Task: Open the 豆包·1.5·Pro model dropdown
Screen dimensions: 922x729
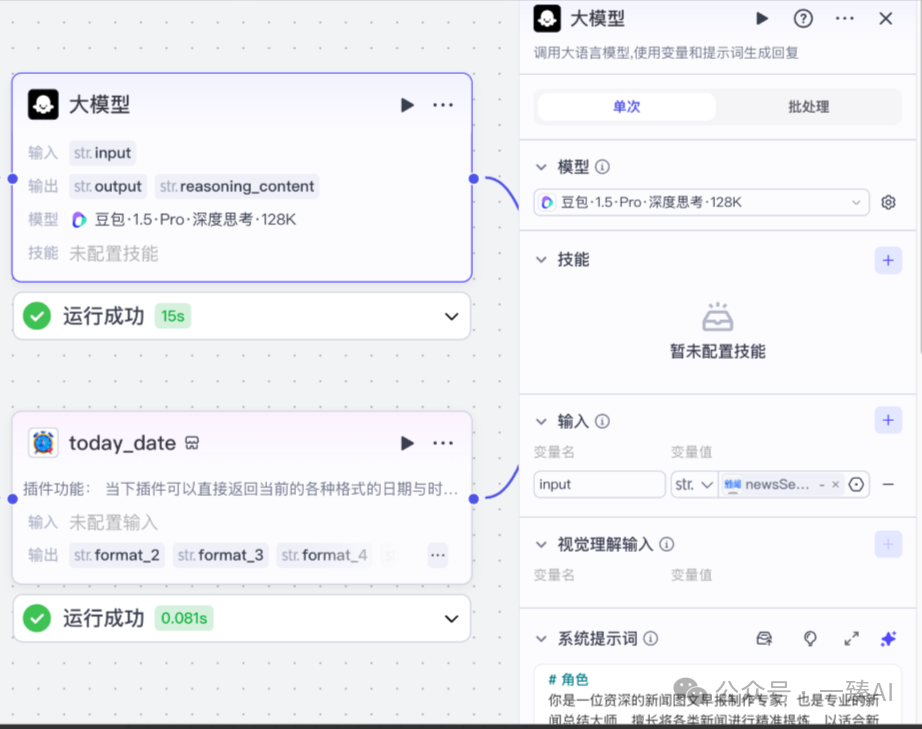Action: click(x=700, y=201)
